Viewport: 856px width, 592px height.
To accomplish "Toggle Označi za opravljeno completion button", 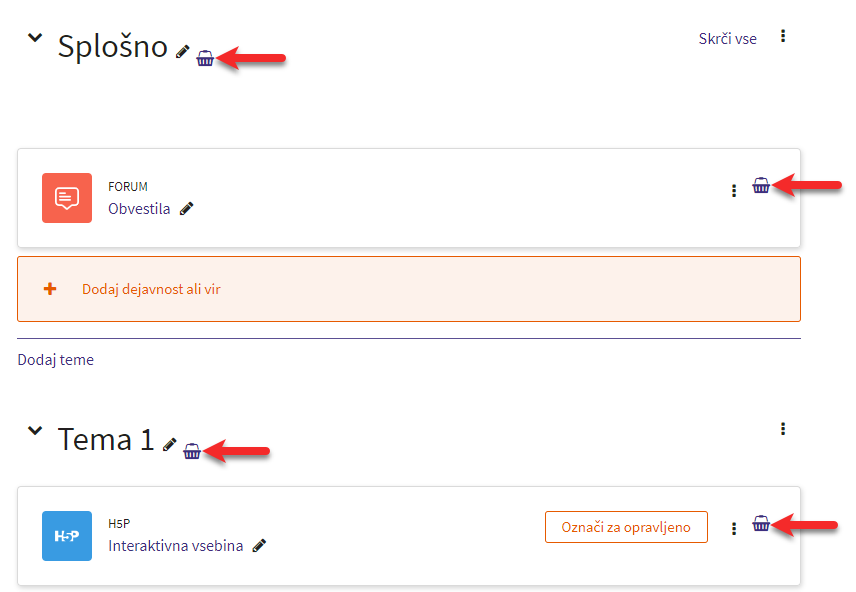I will click(626, 527).
